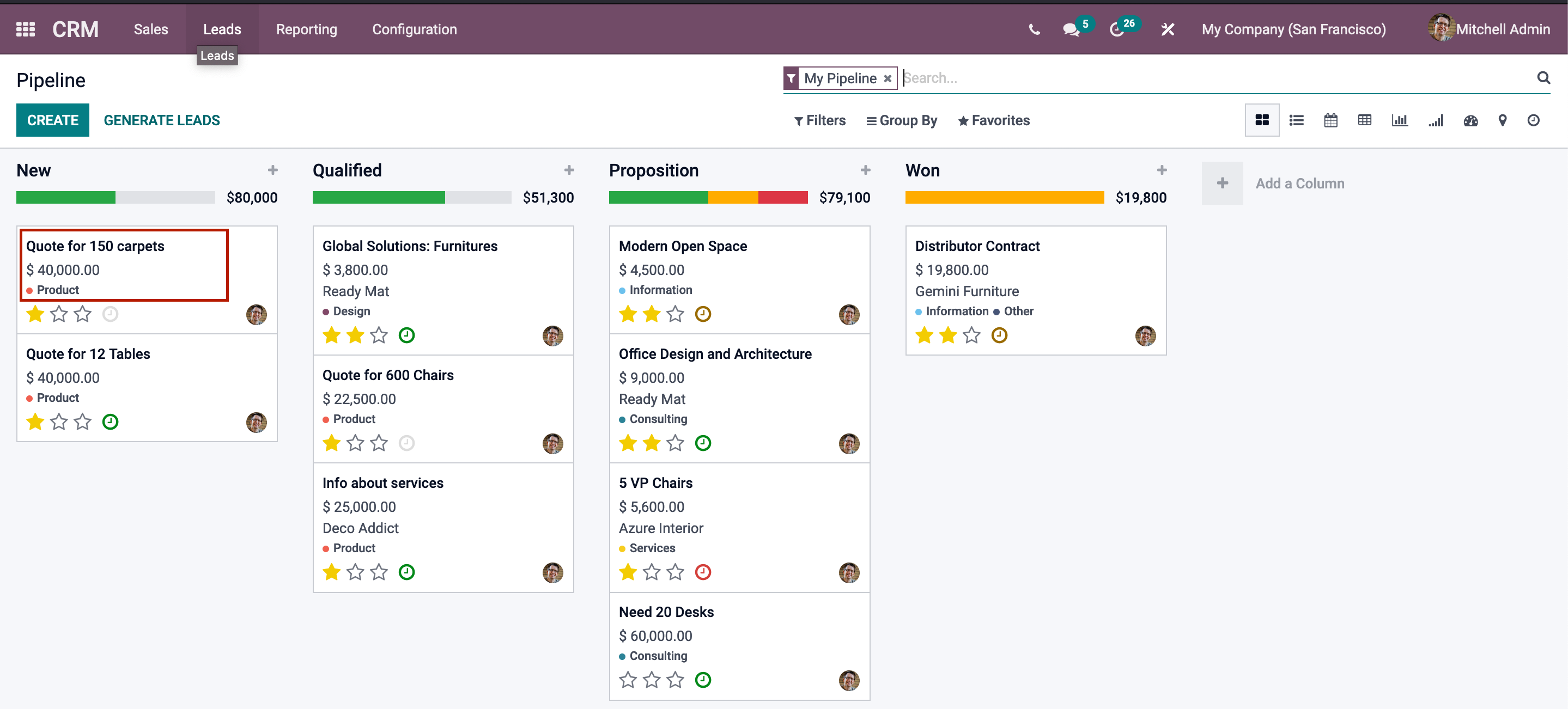The width and height of the screenshot is (1568, 709).
Task: Click the Proposition column title
Action: (654, 170)
